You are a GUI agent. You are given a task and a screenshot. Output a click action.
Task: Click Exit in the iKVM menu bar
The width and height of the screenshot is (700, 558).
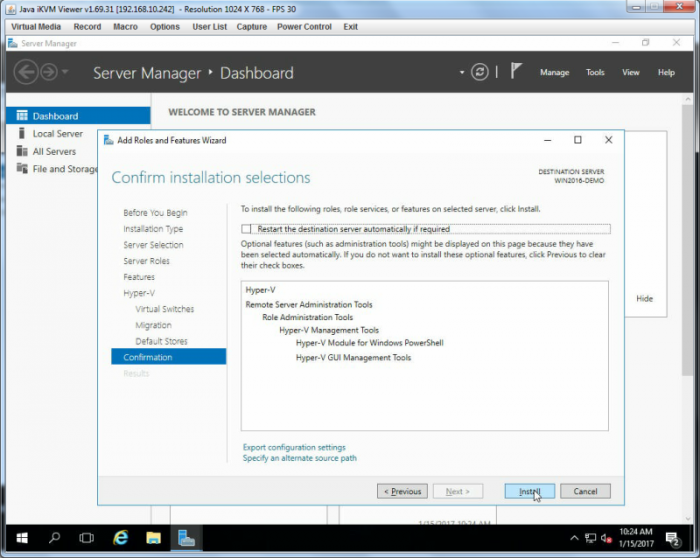[x=350, y=27]
